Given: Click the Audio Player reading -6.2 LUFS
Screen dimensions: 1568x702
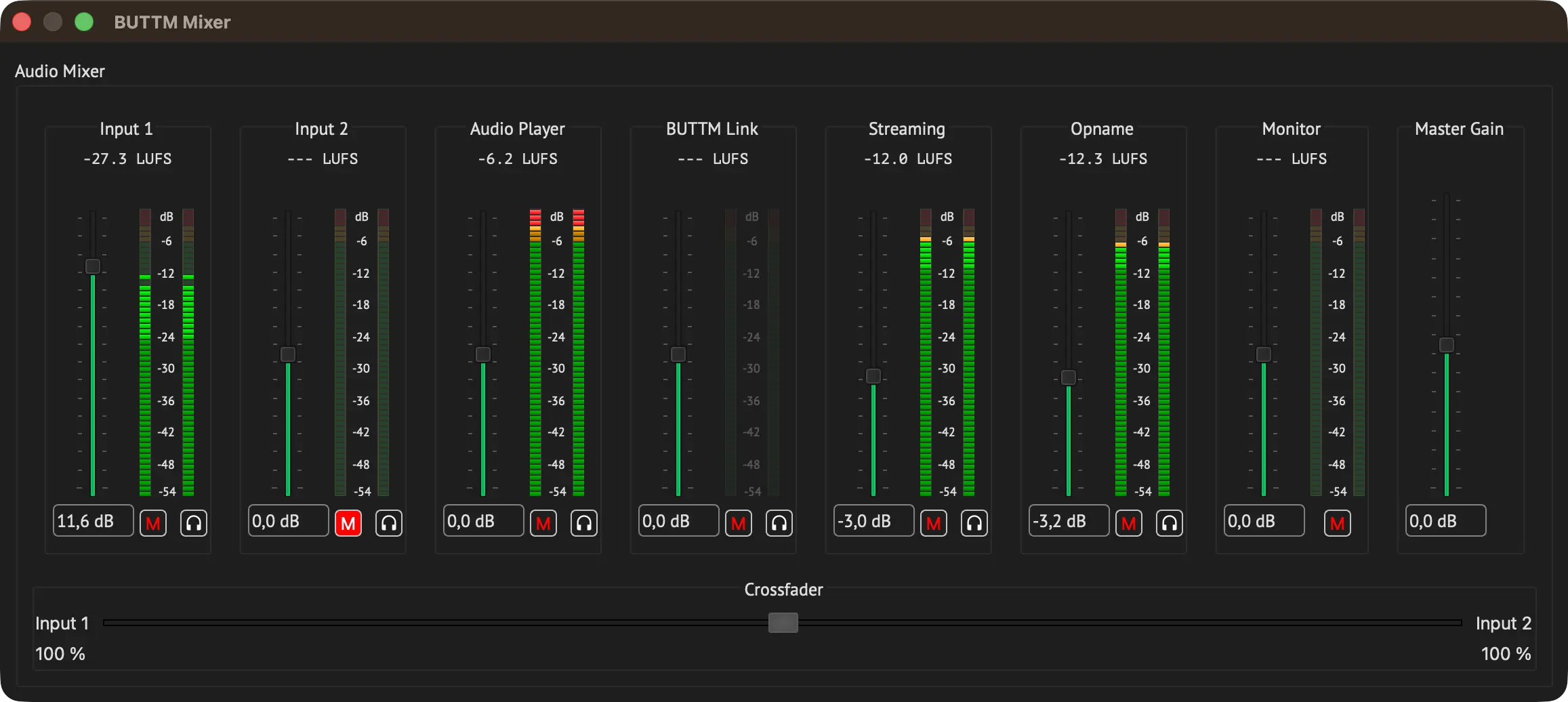Looking at the screenshot, I should (x=518, y=159).
